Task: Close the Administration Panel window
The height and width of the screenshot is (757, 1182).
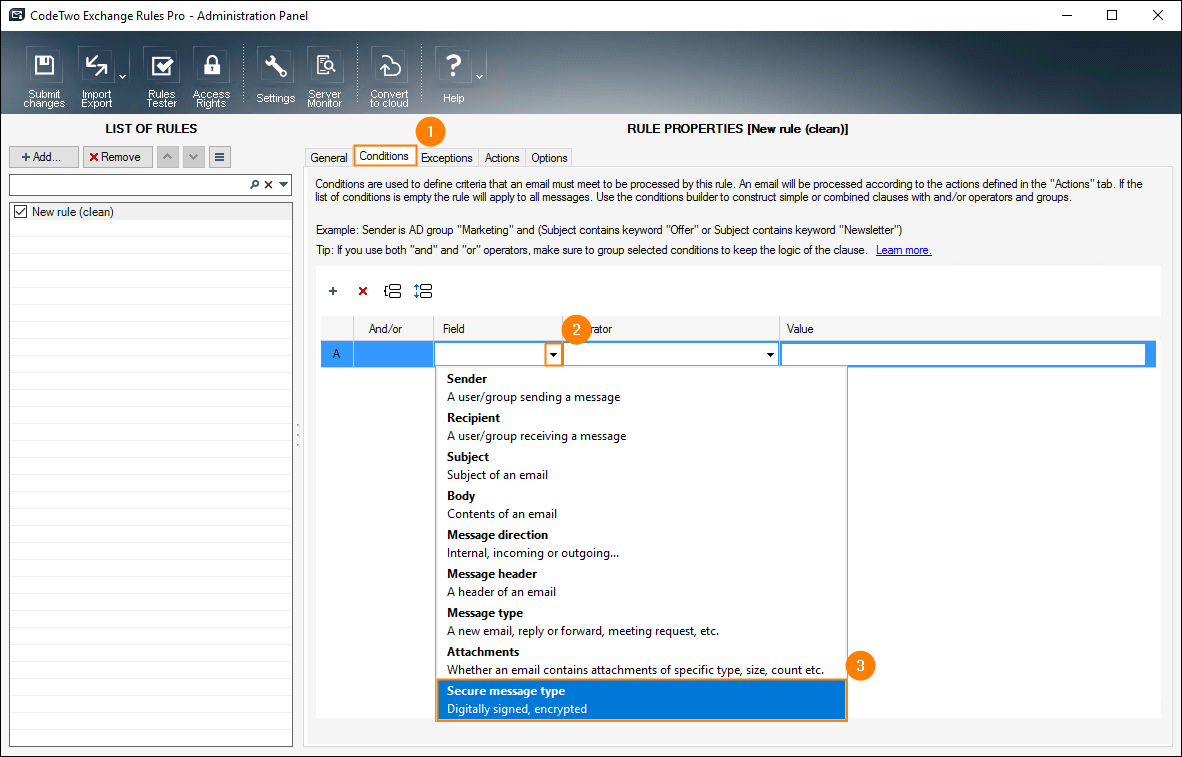Action: click(1158, 15)
